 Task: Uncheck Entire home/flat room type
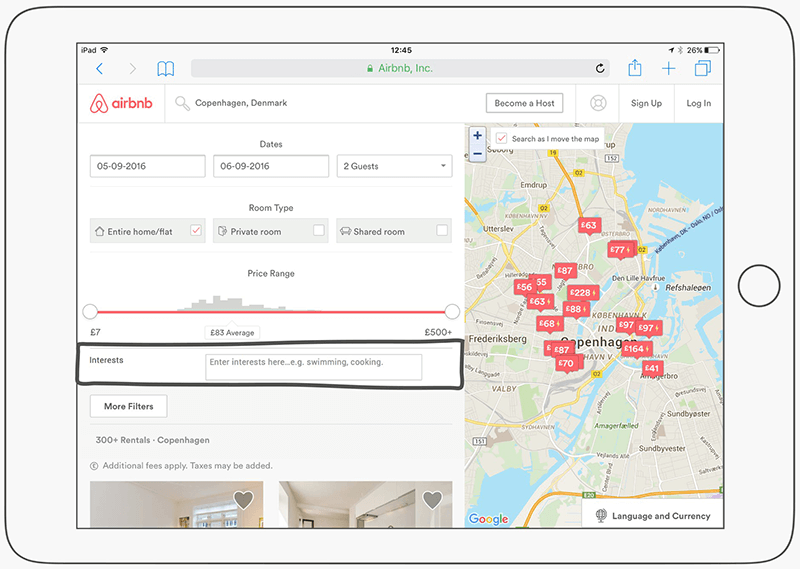click(196, 231)
